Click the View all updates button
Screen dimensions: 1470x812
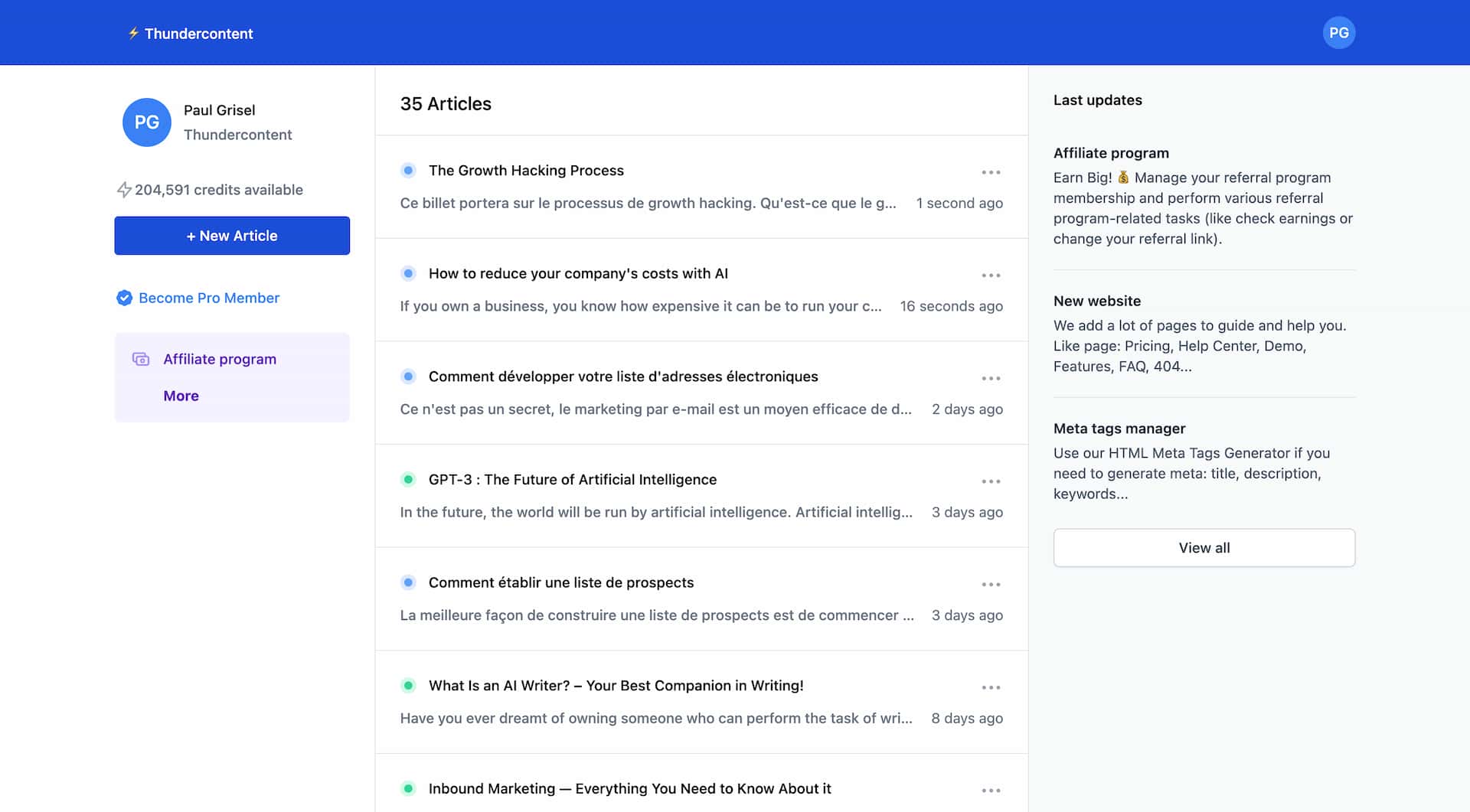click(x=1204, y=548)
